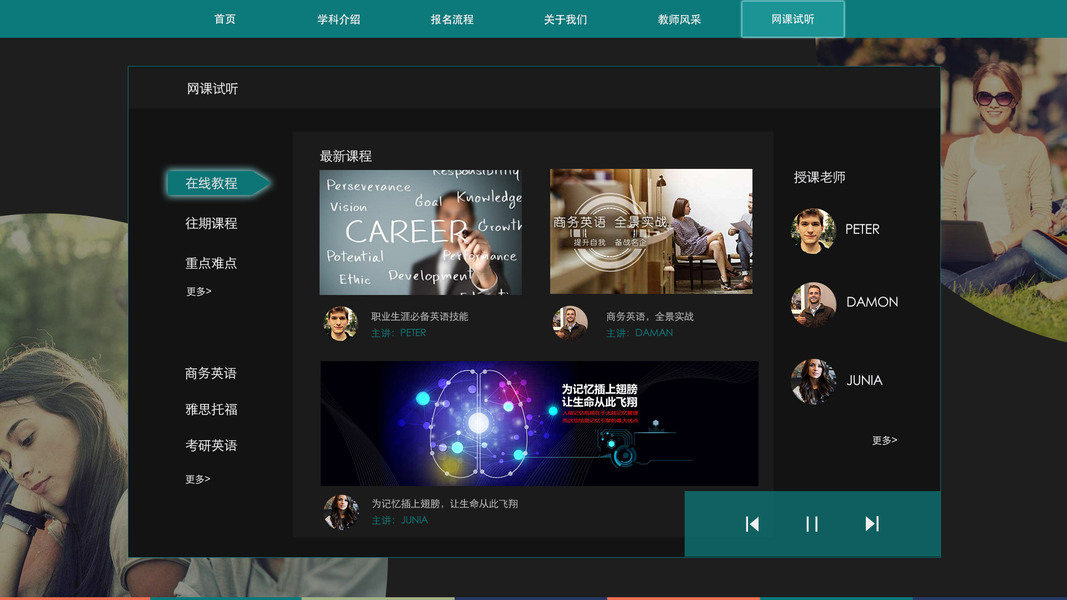Select the 网课试听 navigation tab
The image size is (1067, 600).
click(x=793, y=19)
